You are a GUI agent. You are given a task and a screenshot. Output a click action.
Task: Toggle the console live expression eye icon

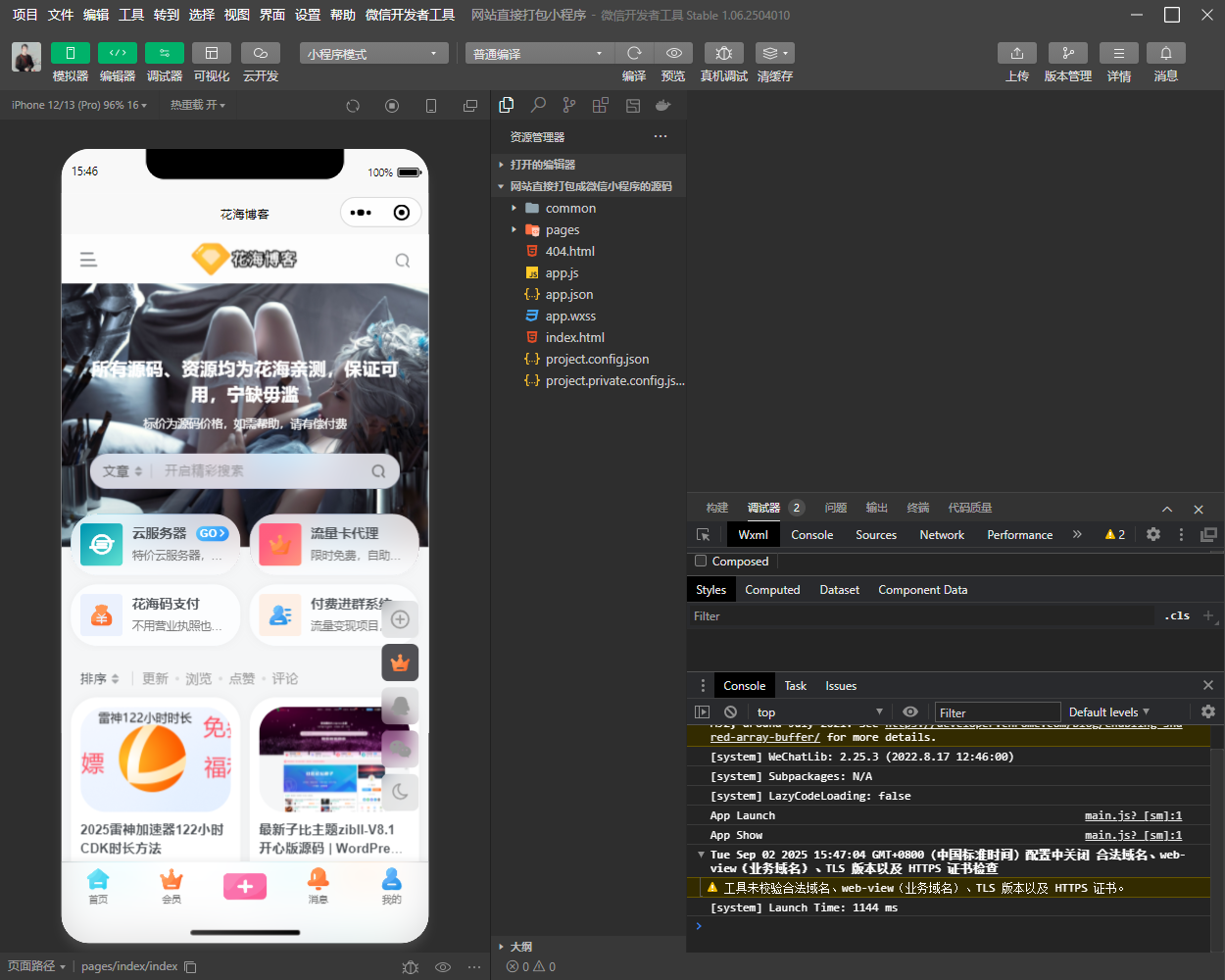pos(910,712)
